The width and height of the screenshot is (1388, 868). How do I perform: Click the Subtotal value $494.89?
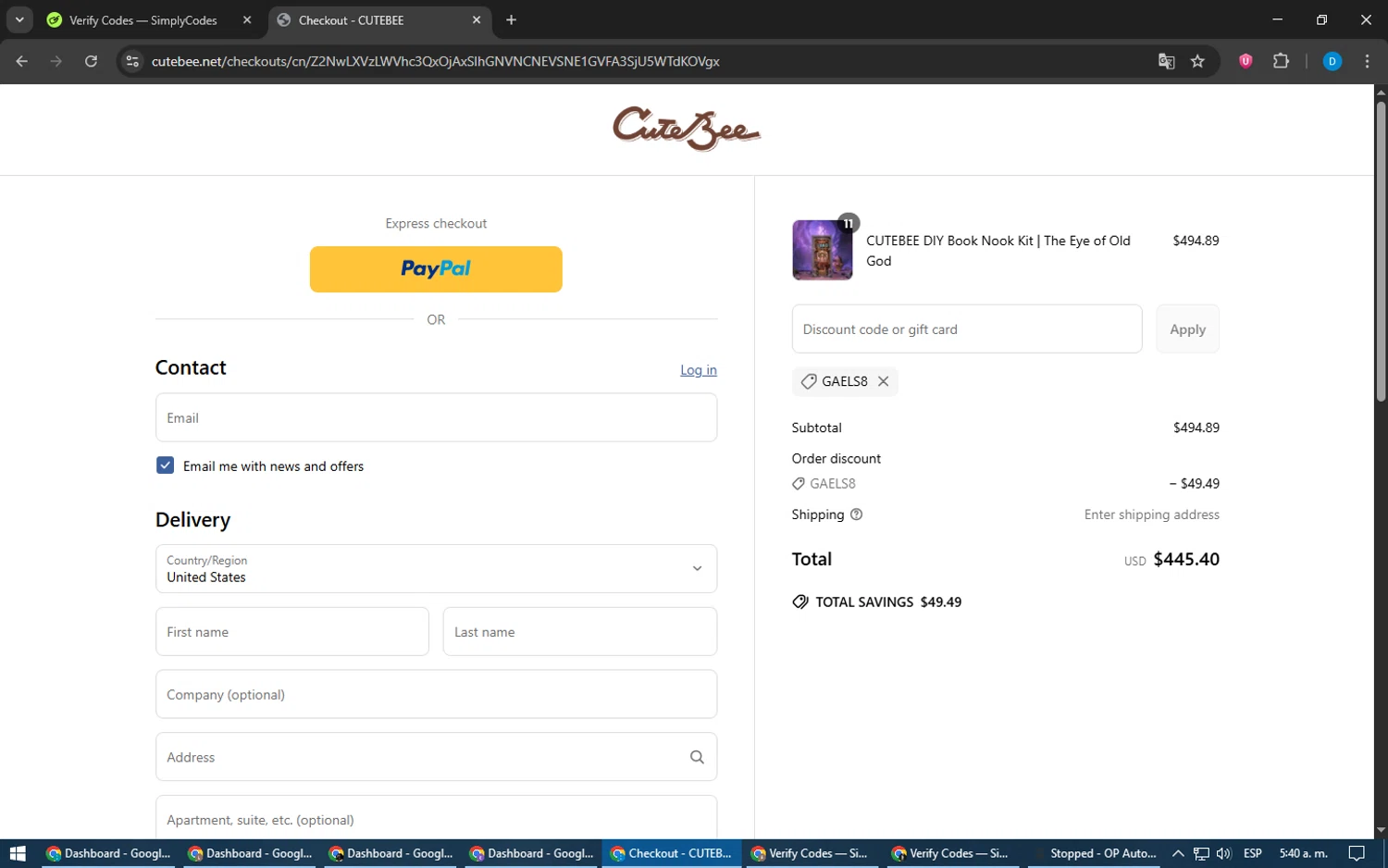click(x=1196, y=428)
